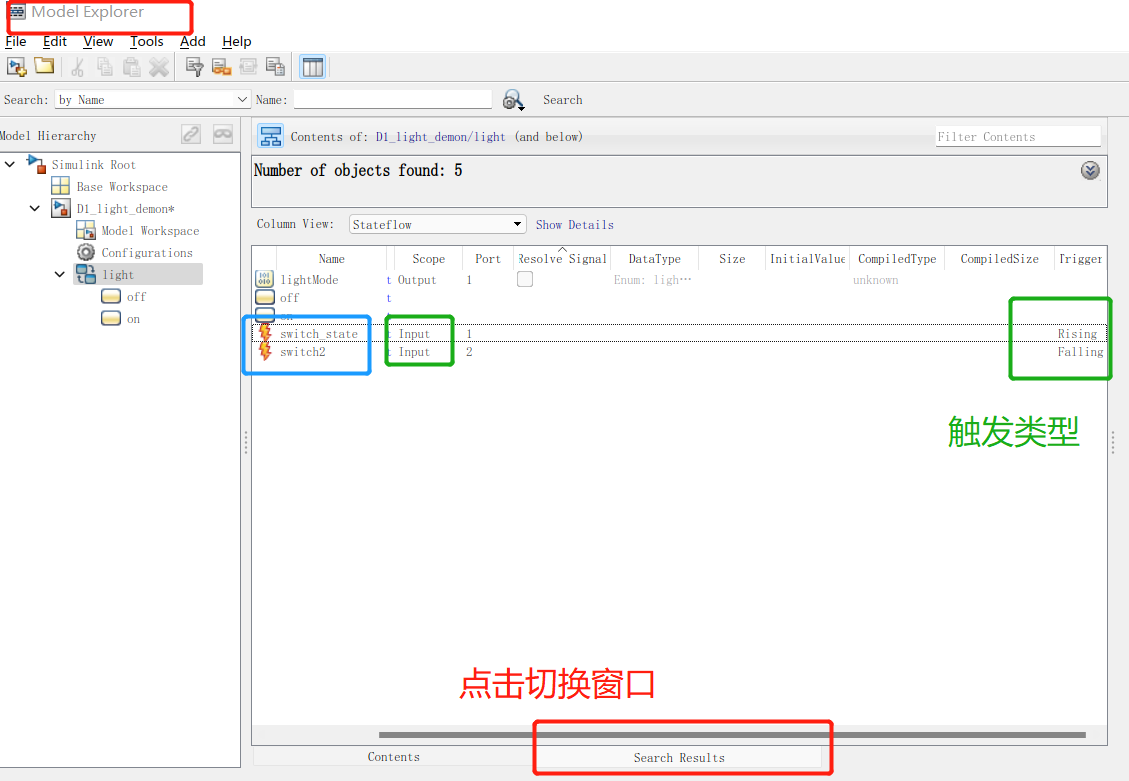The height and width of the screenshot is (781, 1129).
Task: Click the Search button
Action: pos(562,100)
